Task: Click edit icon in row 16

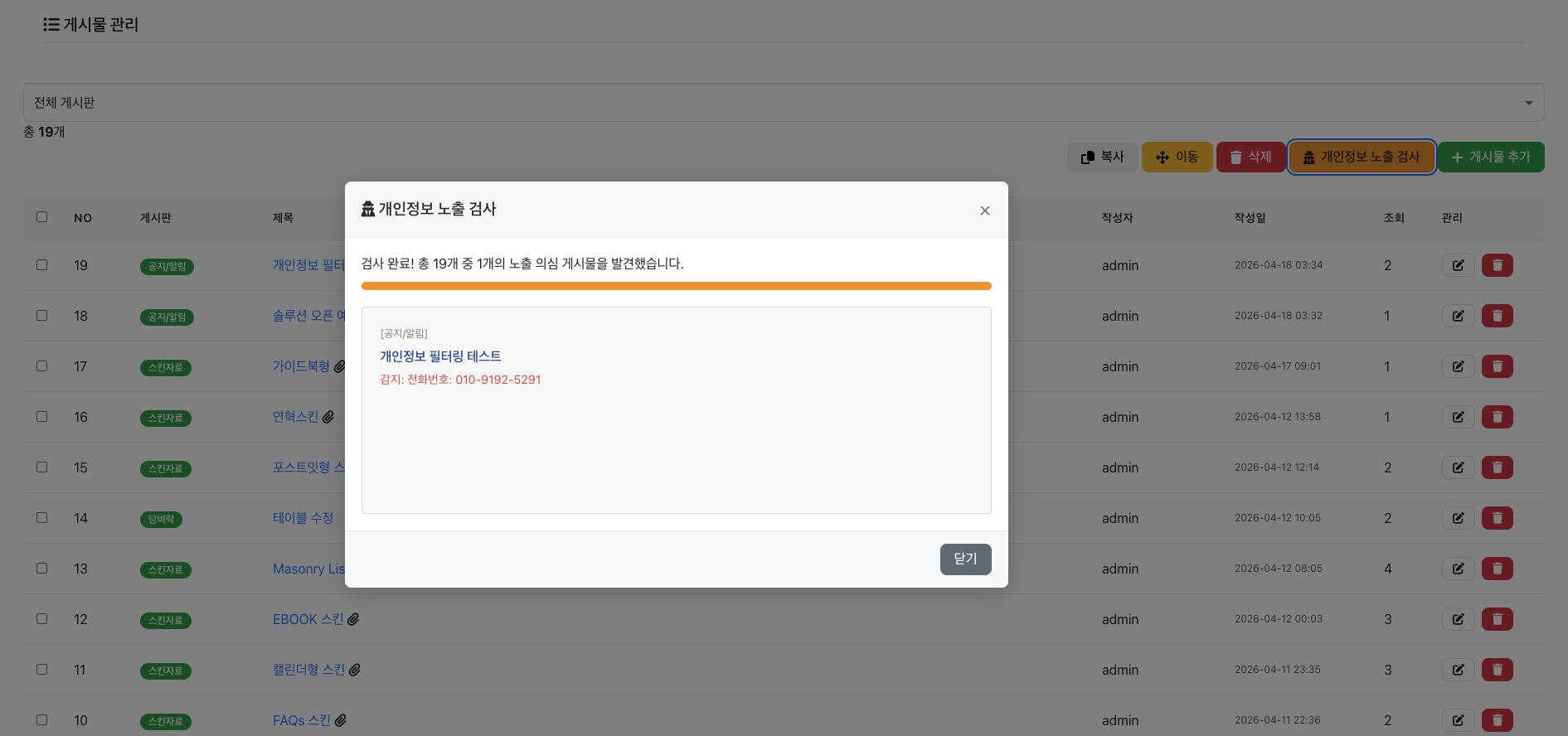Action: click(x=1458, y=417)
